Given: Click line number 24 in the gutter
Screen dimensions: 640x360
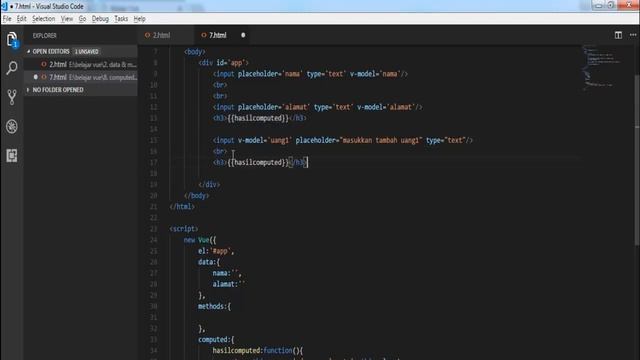Looking at the screenshot, I should pyautogui.click(x=153, y=240).
